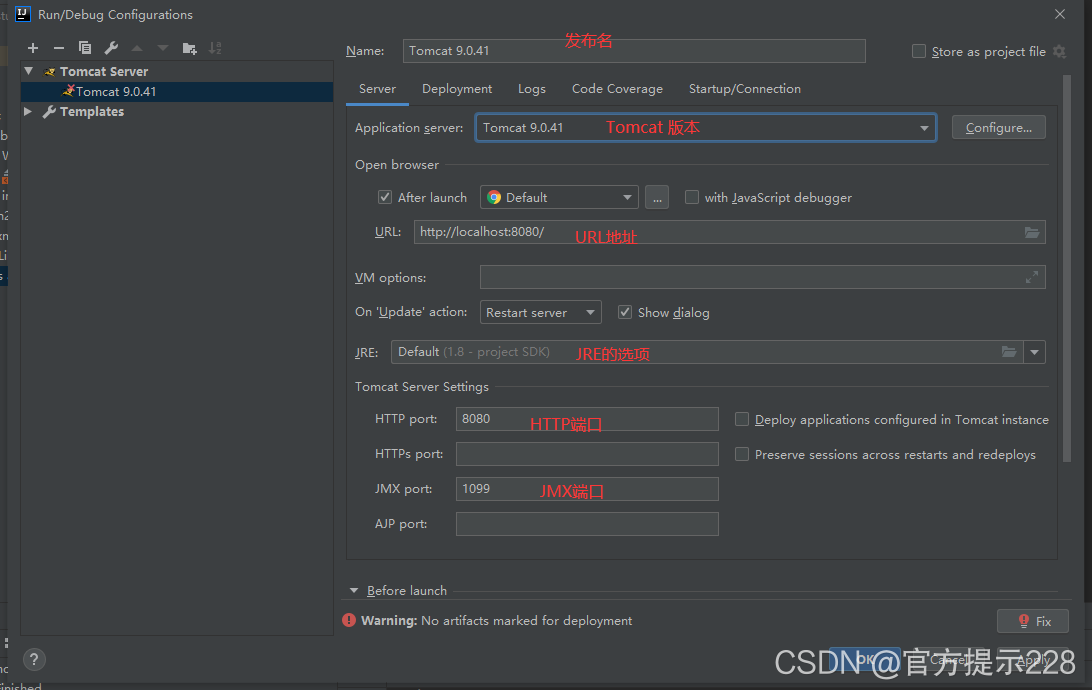Enable Deploy applications configured in Tomcat instance
This screenshot has width=1092, height=690.
point(742,419)
